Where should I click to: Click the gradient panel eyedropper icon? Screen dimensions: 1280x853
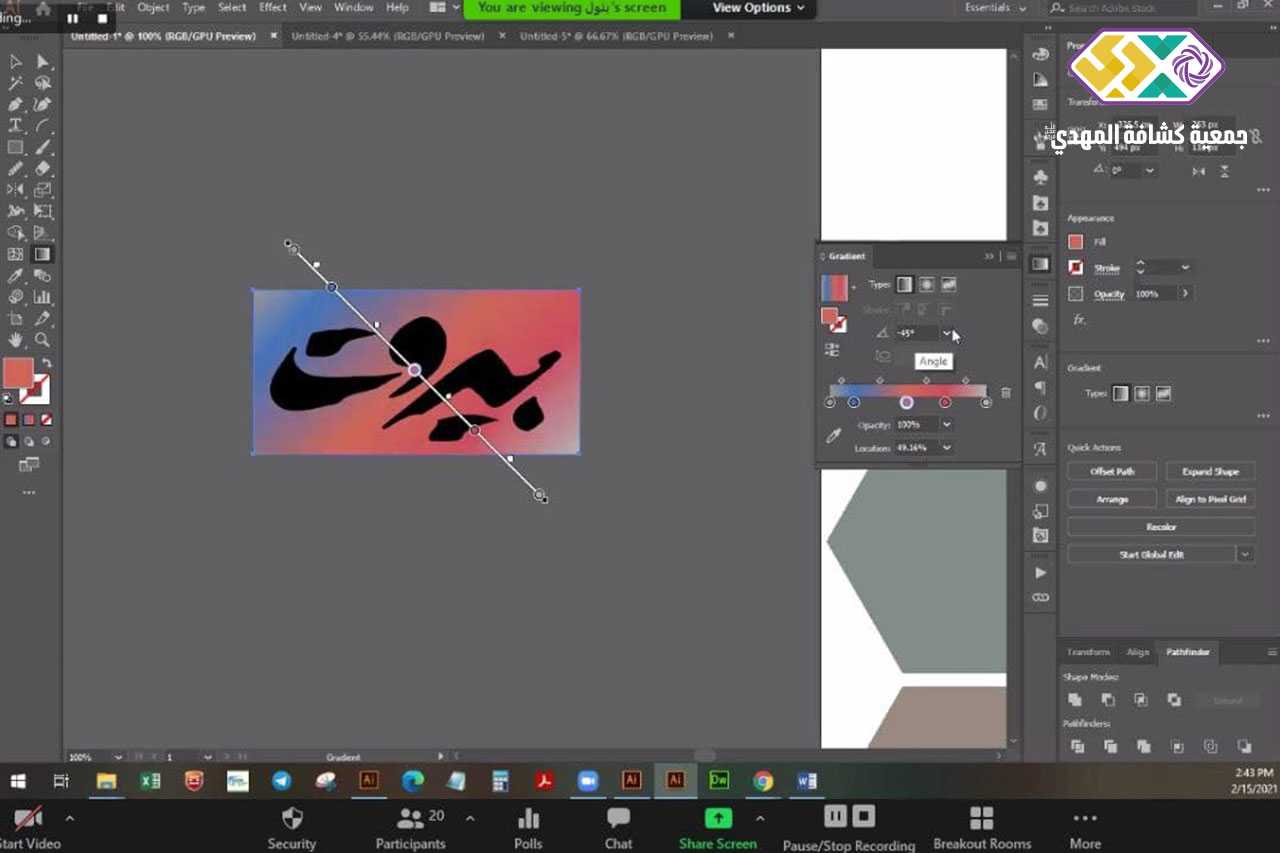(x=832, y=436)
